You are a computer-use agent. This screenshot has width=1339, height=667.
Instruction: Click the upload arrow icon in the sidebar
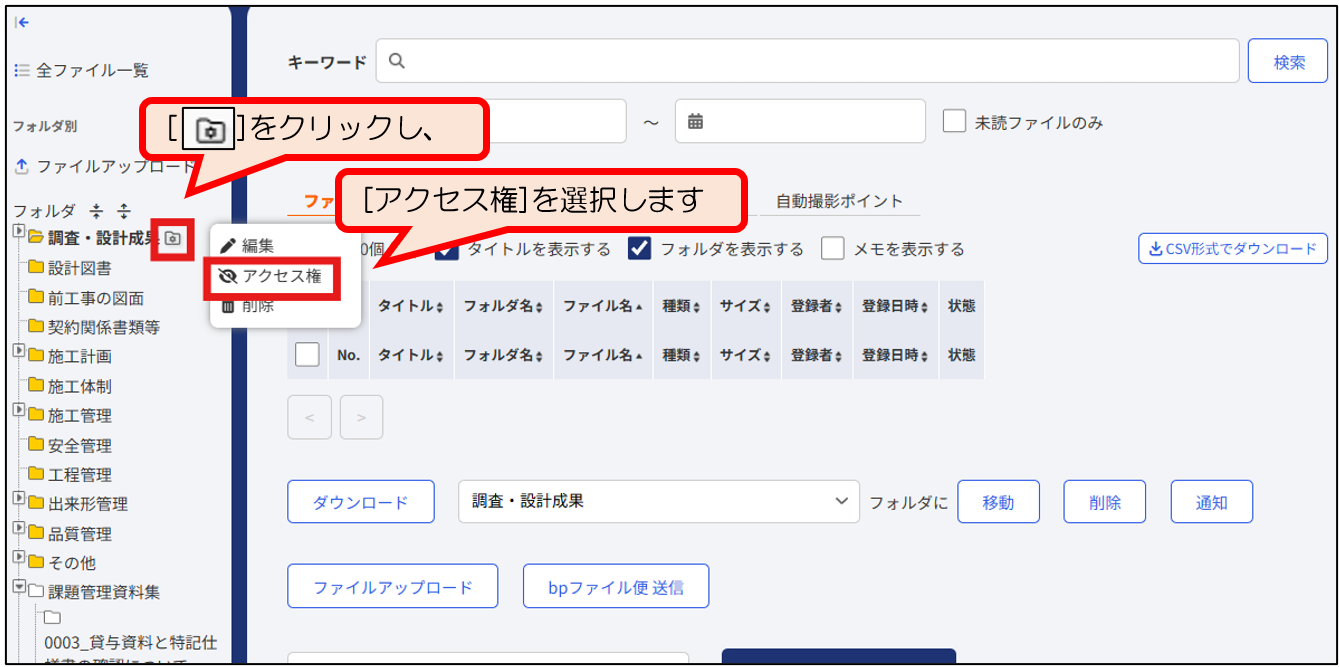pos(22,166)
